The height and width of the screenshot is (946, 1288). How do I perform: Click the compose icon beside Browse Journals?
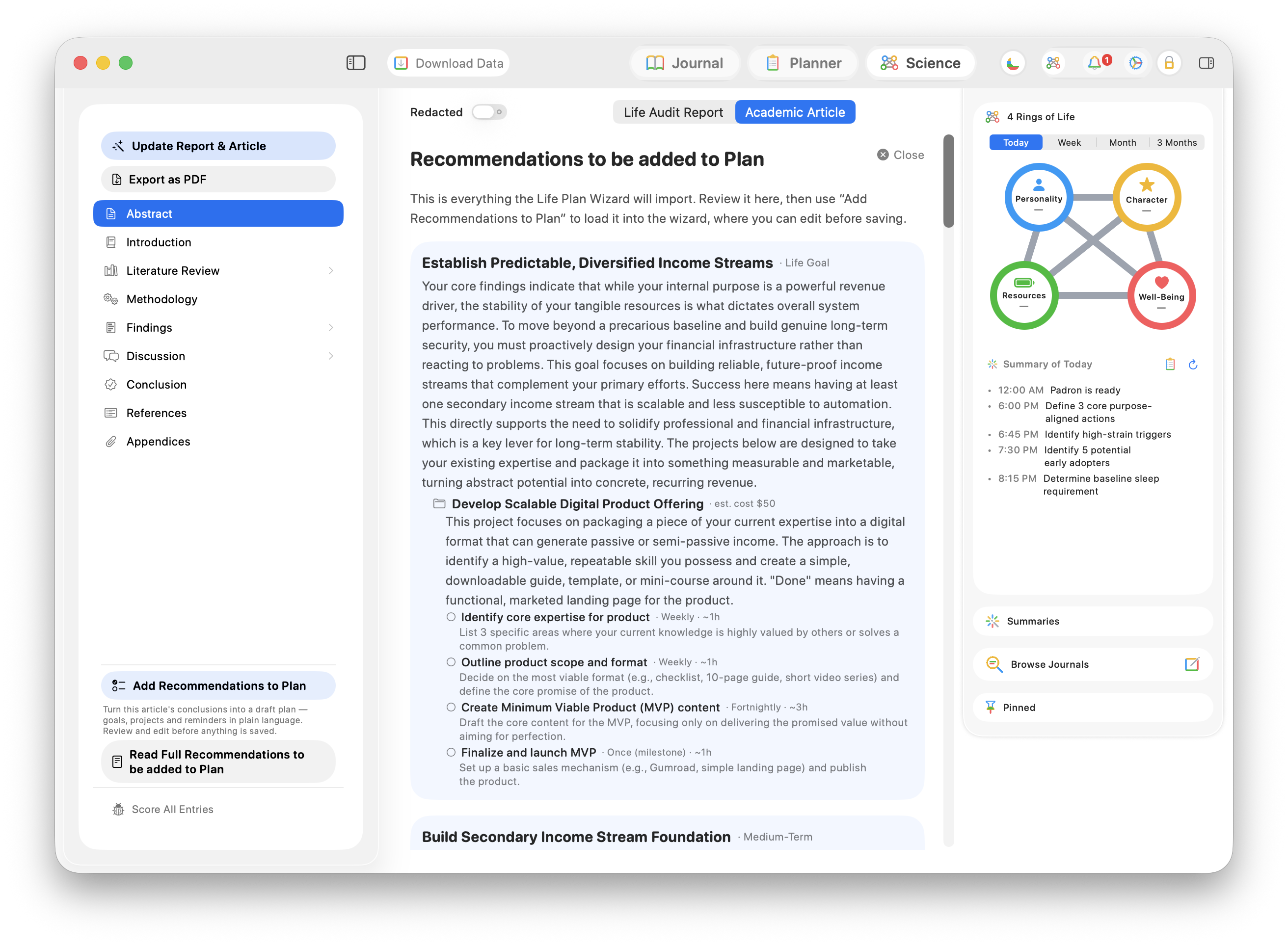pyautogui.click(x=1191, y=664)
